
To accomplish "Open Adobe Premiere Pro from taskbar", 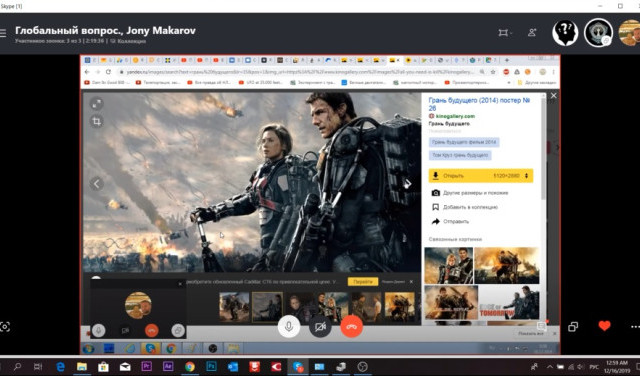I will click(147, 367).
